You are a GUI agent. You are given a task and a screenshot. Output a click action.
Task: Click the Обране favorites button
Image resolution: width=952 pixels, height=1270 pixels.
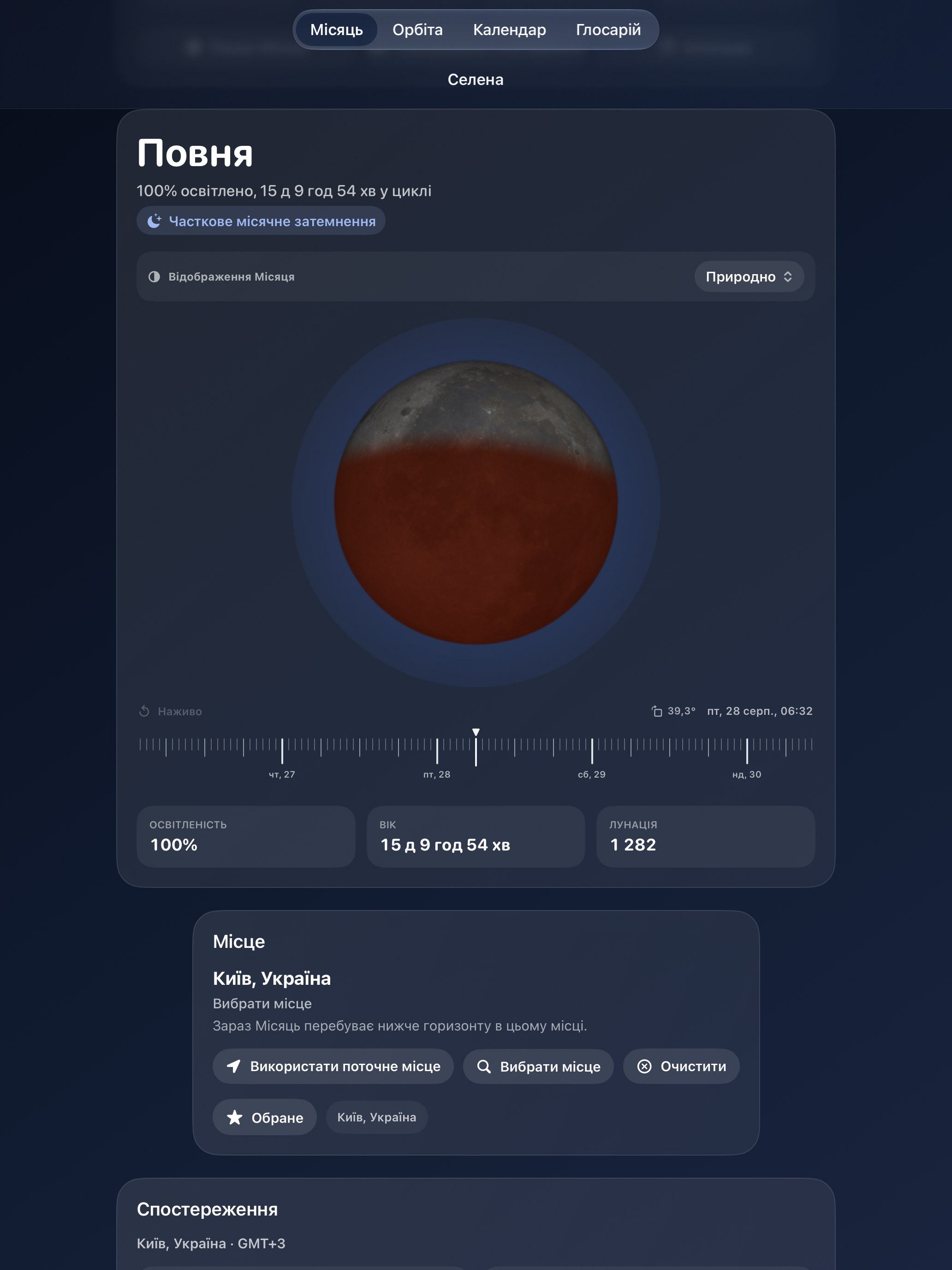(x=265, y=1117)
